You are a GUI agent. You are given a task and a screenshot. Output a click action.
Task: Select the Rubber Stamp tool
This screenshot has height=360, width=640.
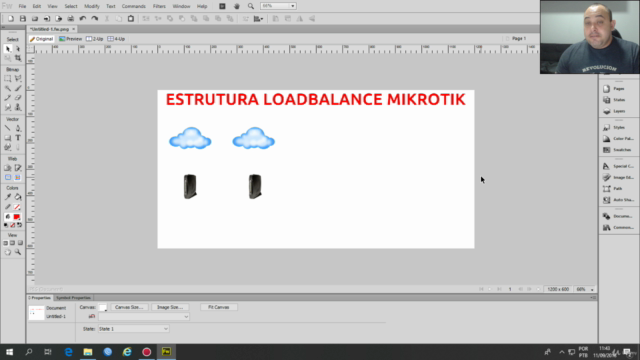pos(18,107)
